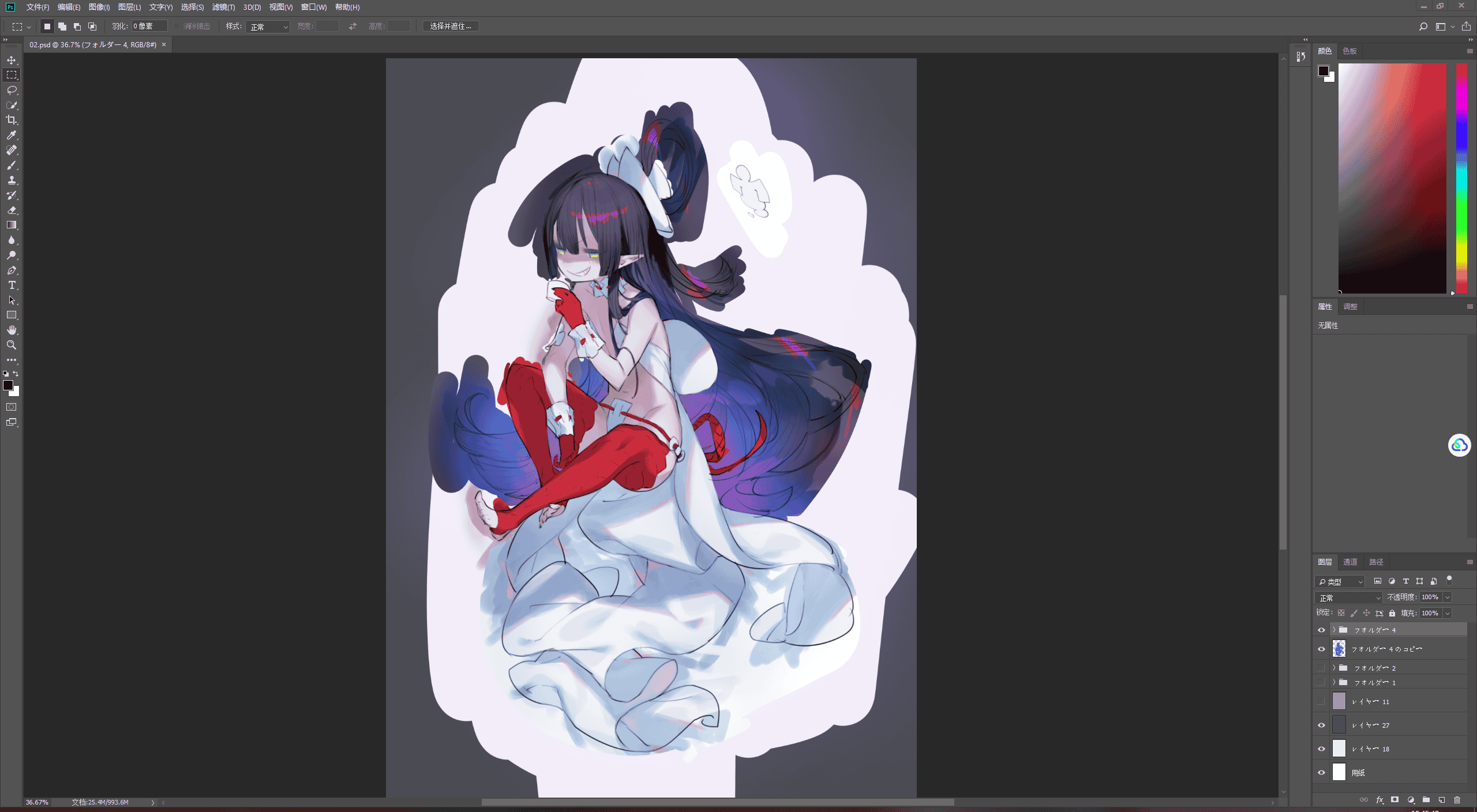Viewport: 1477px width, 812px height.
Task: Click the 羽化 feather input field
Action: (149, 27)
